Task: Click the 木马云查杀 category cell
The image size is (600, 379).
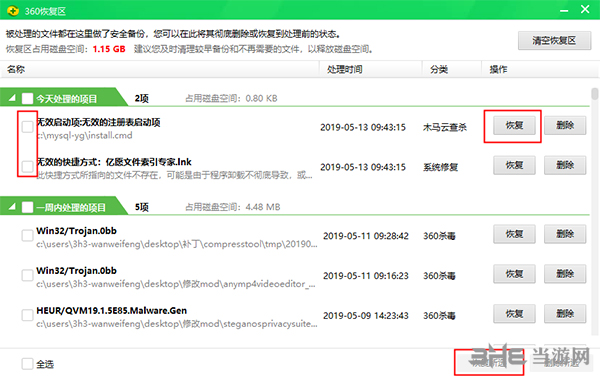Action: tap(445, 127)
